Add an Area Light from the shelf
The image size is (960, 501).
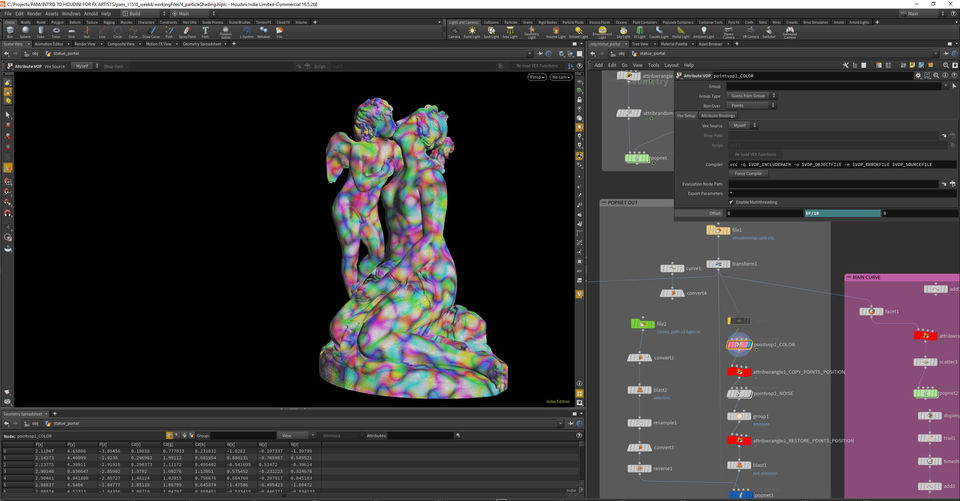coord(509,31)
